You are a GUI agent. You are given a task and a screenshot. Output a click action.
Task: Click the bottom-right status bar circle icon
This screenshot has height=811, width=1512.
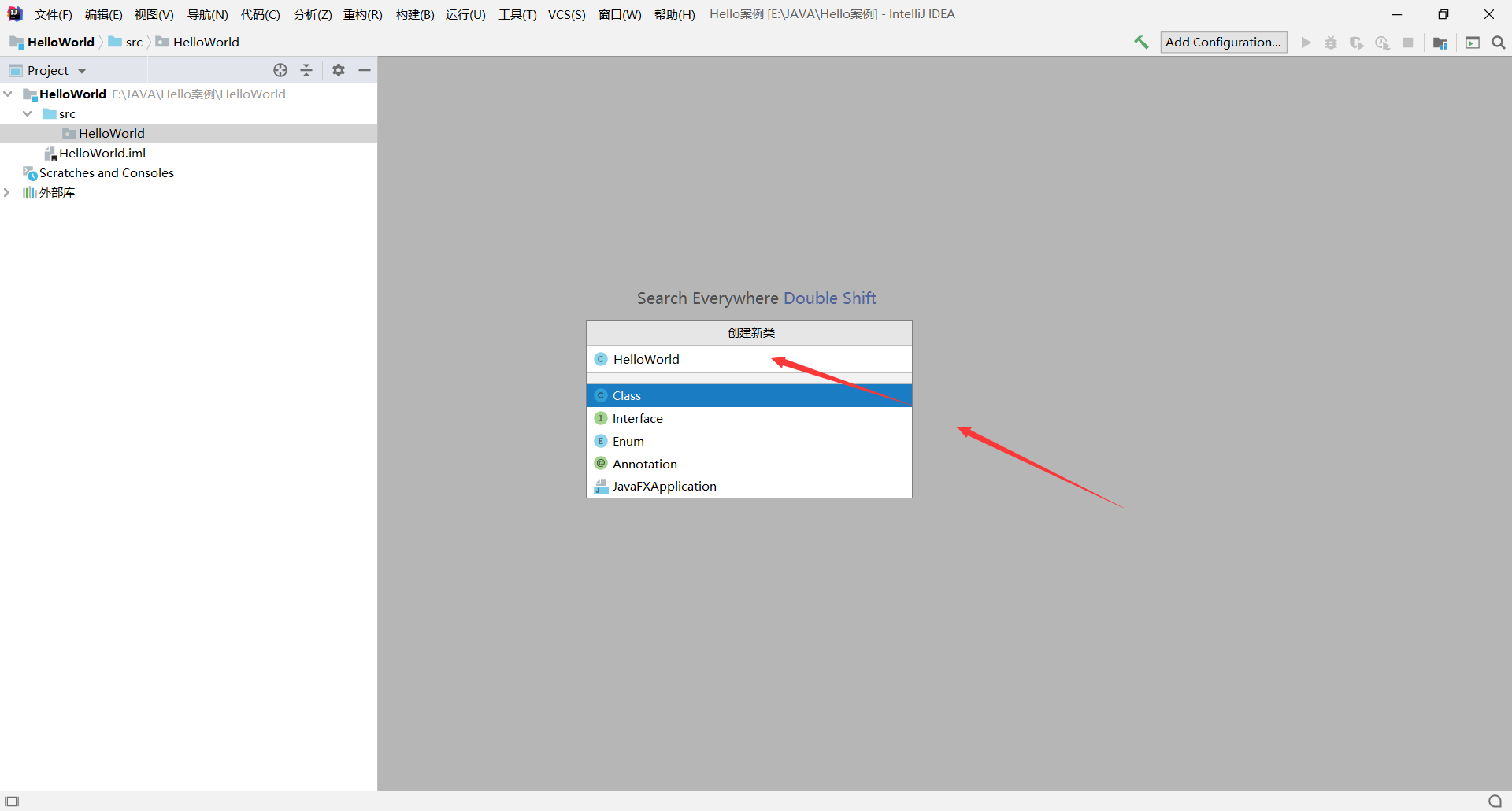(x=1495, y=802)
